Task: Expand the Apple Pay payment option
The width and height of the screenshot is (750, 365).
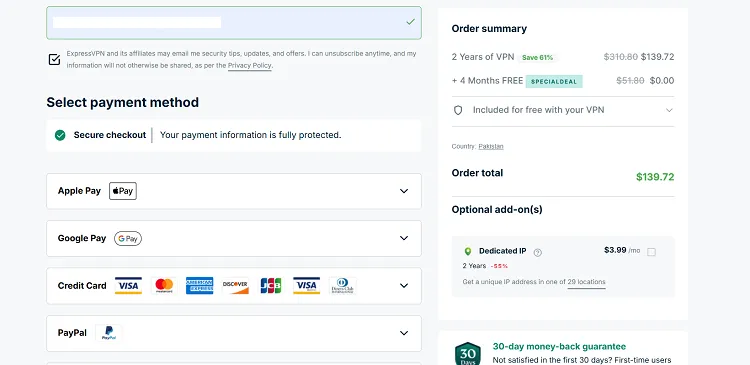Action: tap(234, 191)
